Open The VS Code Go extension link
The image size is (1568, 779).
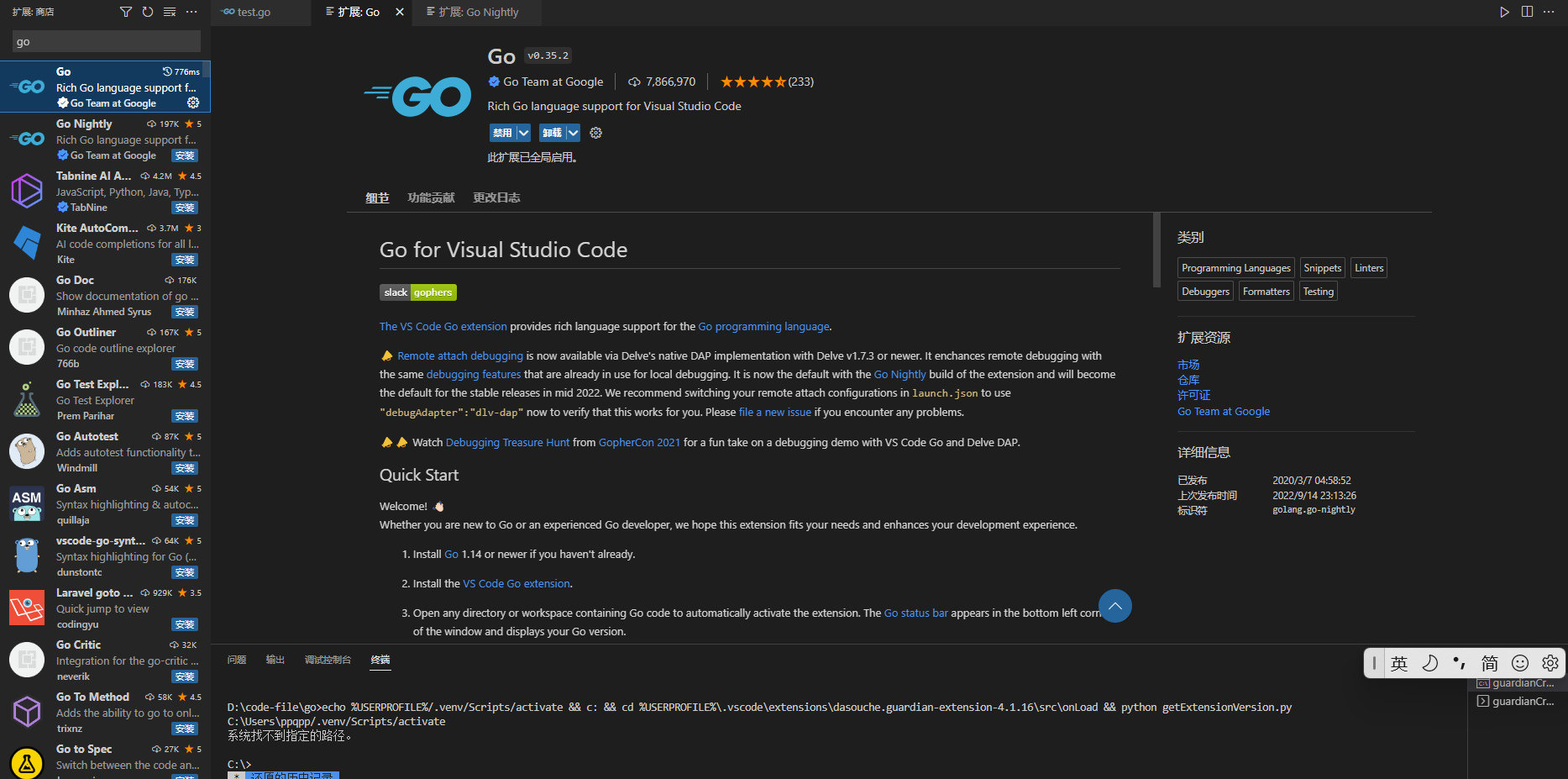443,326
